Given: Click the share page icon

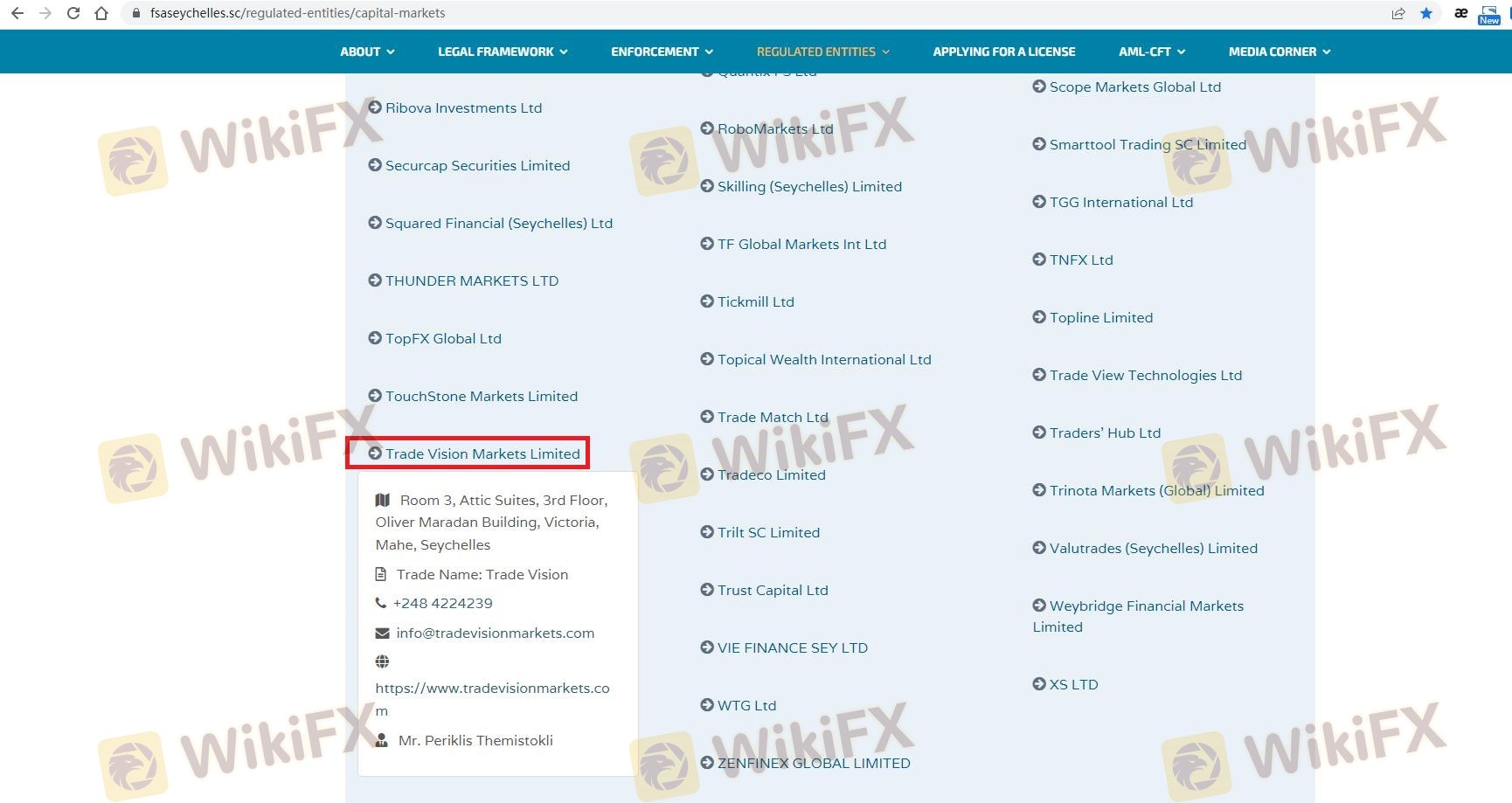Looking at the screenshot, I should [1398, 13].
